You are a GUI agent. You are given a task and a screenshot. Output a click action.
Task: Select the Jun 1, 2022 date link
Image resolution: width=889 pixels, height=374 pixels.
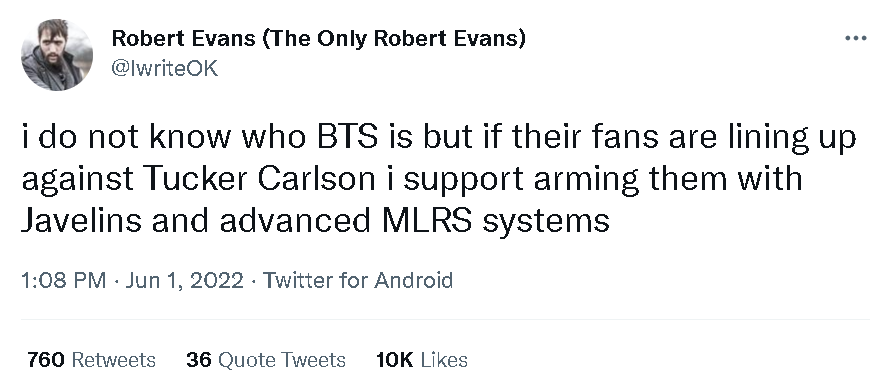tap(184, 280)
